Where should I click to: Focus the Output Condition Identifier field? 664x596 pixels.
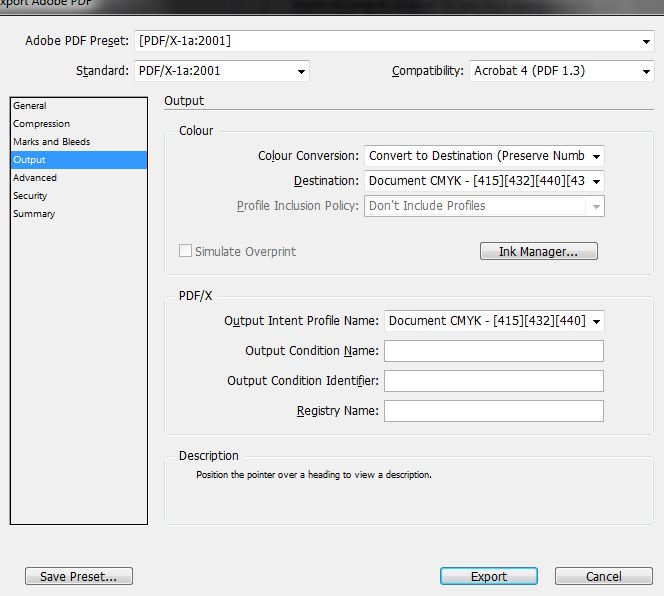coord(494,381)
